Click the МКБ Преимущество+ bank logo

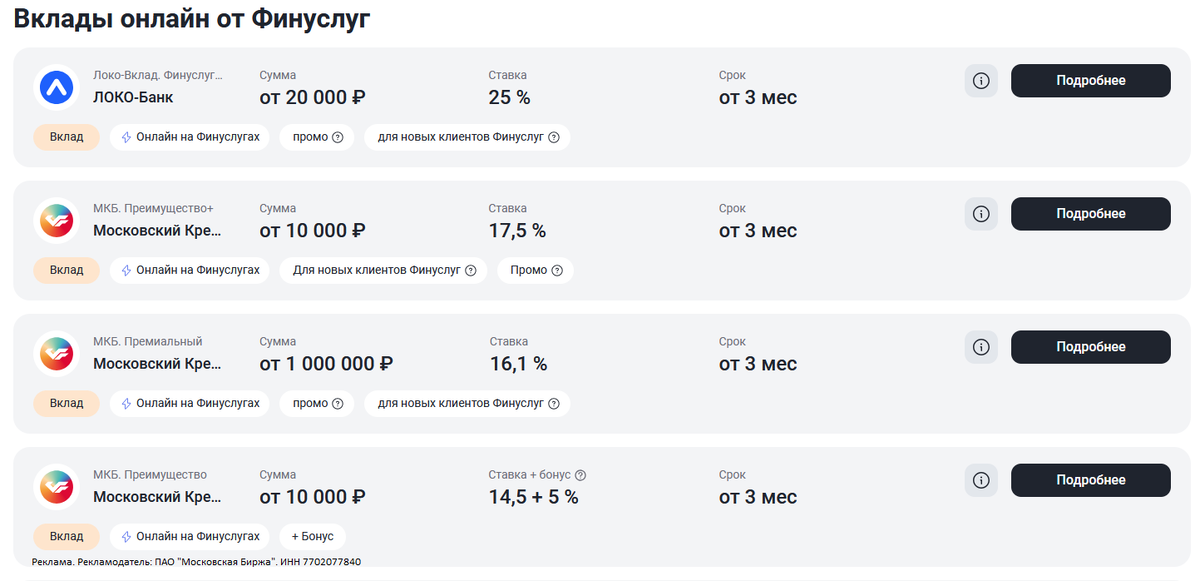(57, 221)
